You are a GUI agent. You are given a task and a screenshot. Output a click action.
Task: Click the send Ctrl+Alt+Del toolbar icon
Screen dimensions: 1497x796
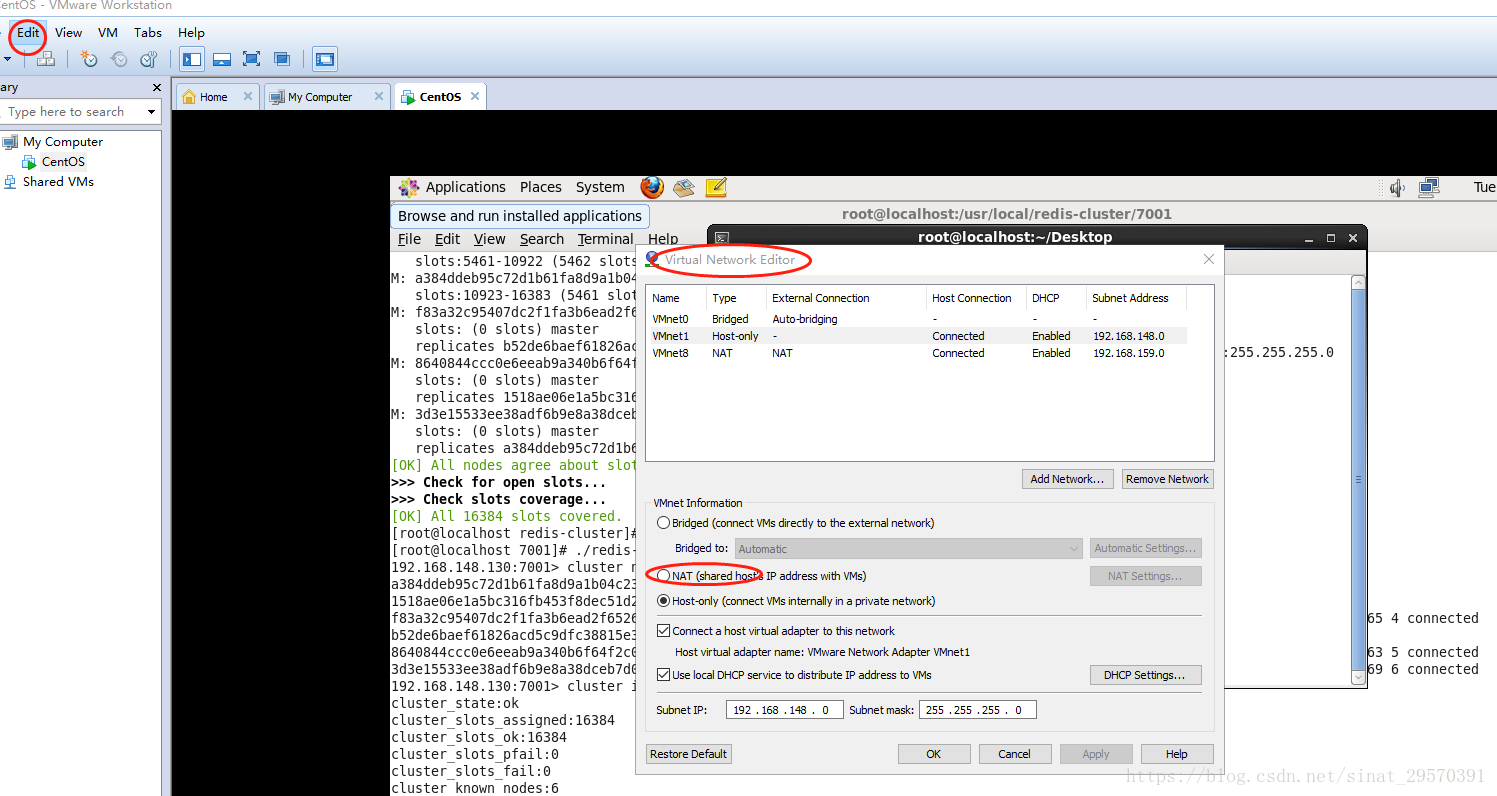tap(45, 59)
